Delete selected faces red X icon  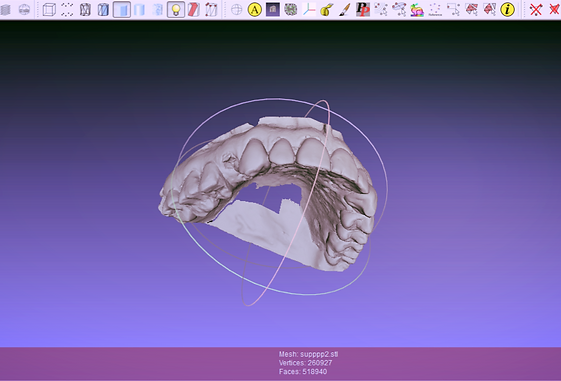coord(554,10)
